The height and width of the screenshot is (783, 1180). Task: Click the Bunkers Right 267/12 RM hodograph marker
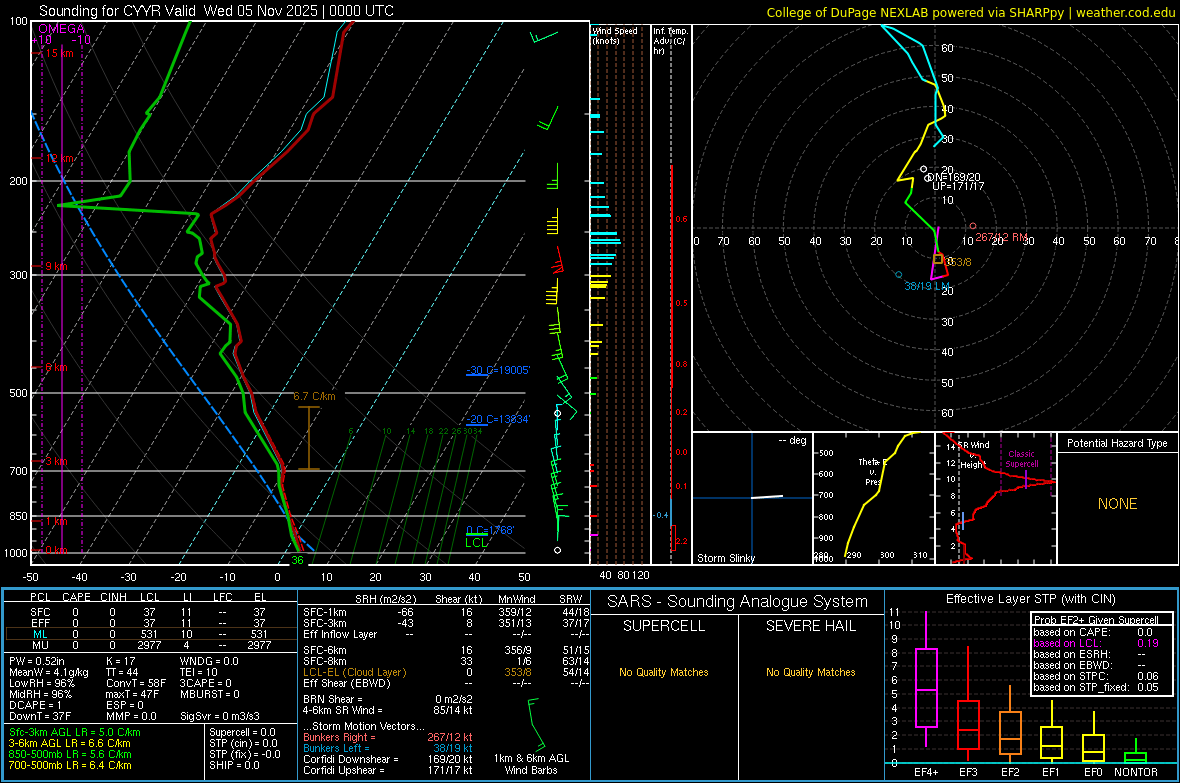click(x=973, y=226)
